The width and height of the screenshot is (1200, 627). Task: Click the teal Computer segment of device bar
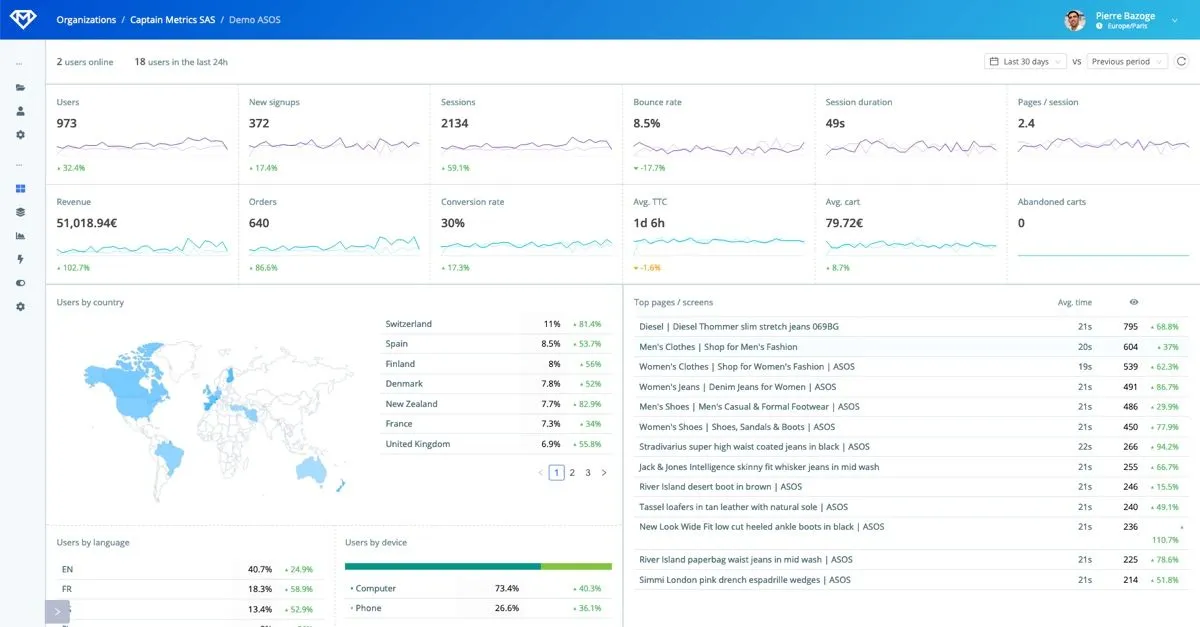pos(442,566)
